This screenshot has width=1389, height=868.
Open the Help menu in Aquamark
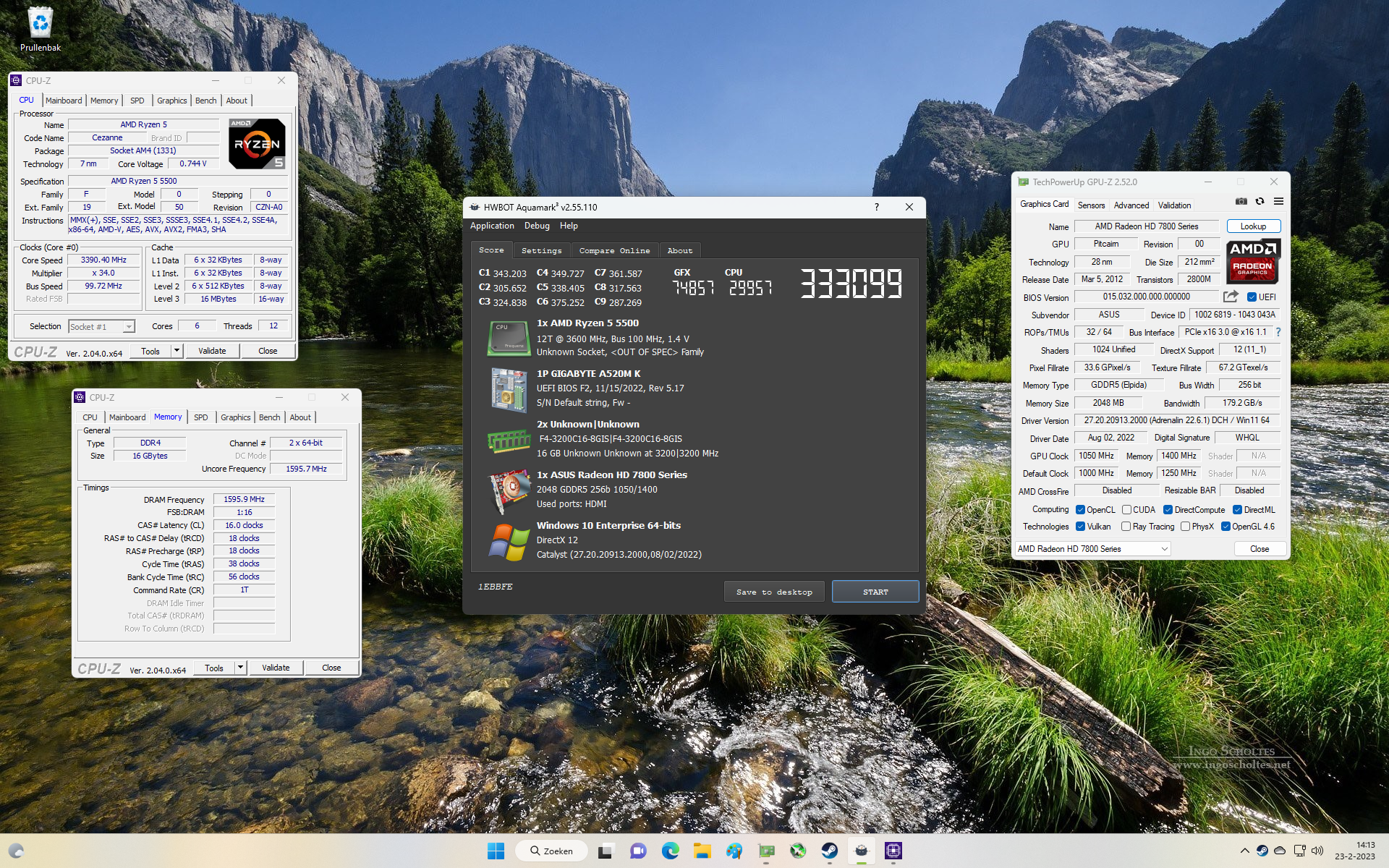(569, 226)
